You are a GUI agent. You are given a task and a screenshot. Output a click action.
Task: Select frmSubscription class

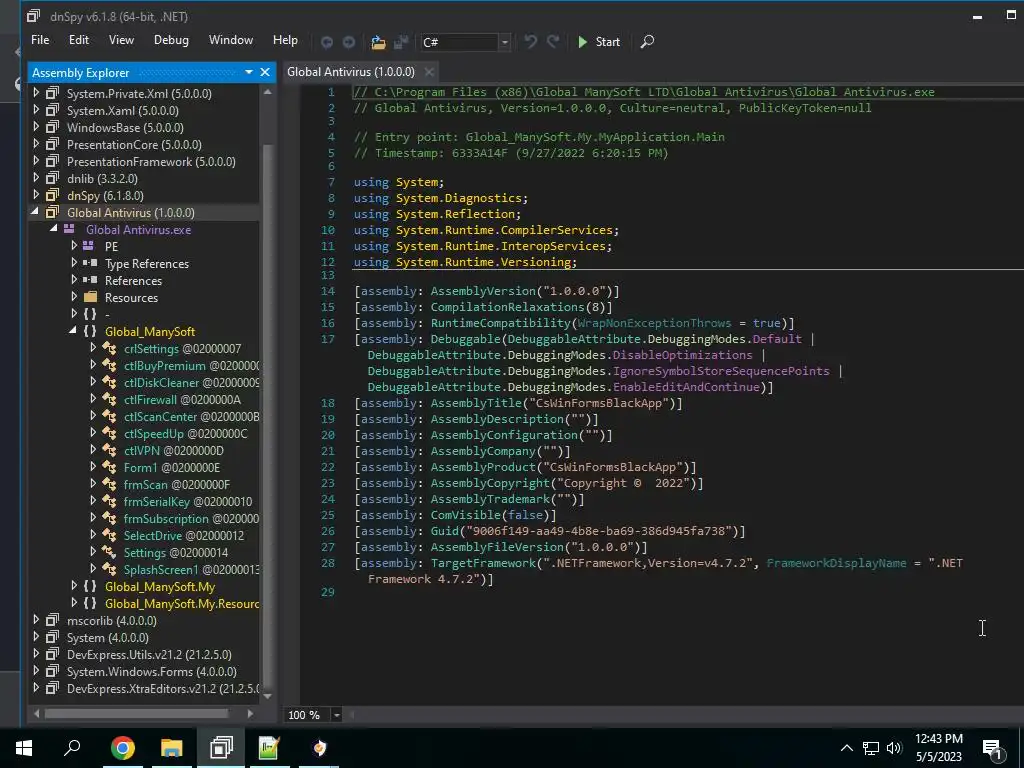click(x=191, y=519)
